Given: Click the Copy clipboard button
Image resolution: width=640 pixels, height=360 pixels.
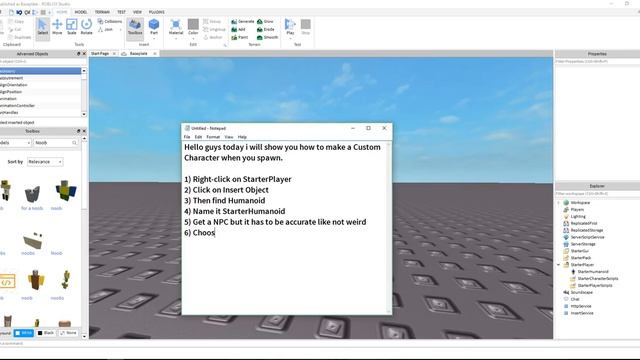Looking at the screenshot, I should 16,21.
